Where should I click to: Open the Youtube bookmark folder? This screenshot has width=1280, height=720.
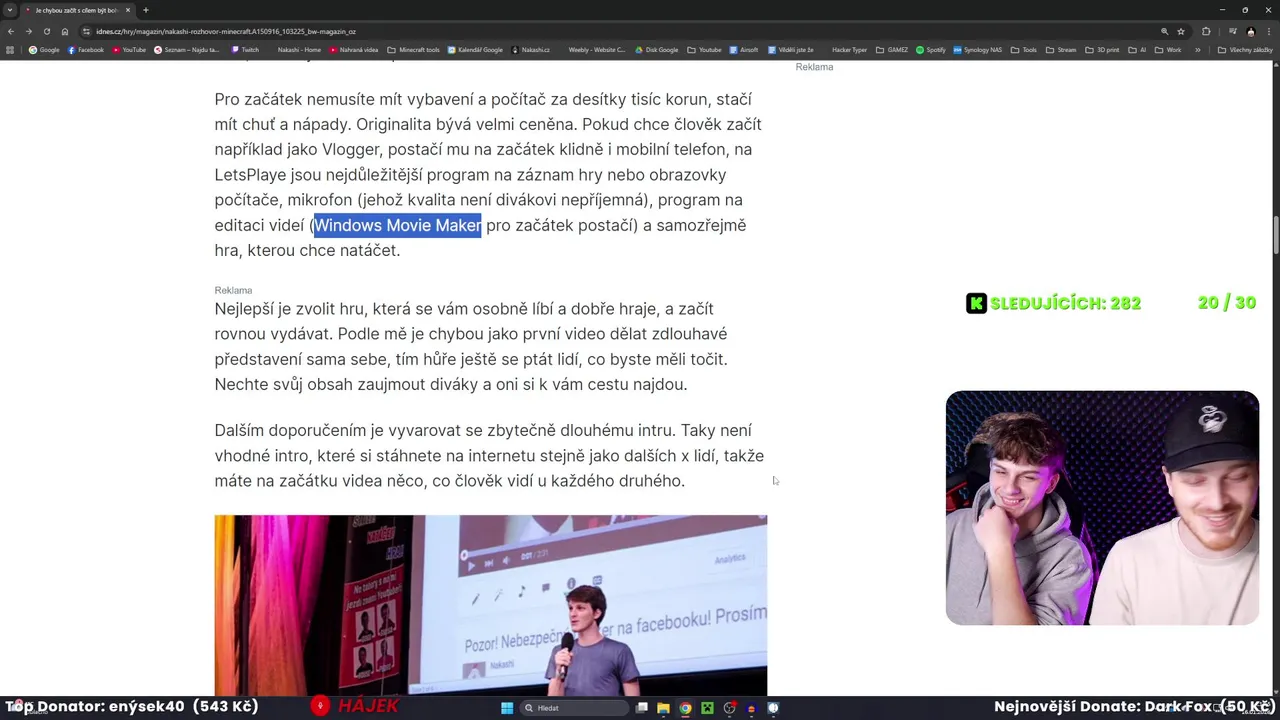coord(704,50)
